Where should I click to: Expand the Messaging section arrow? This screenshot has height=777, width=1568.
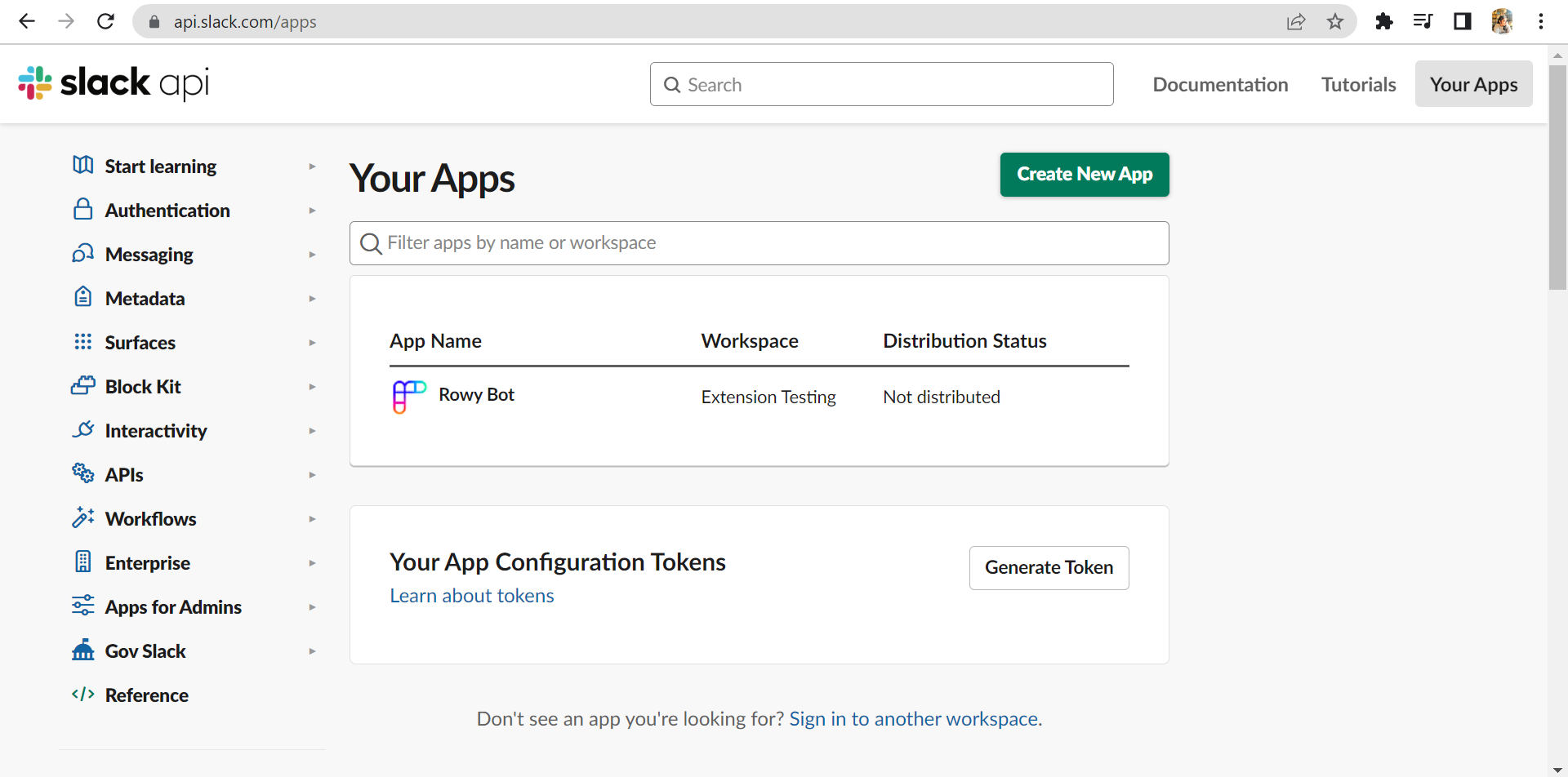(x=312, y=255)
